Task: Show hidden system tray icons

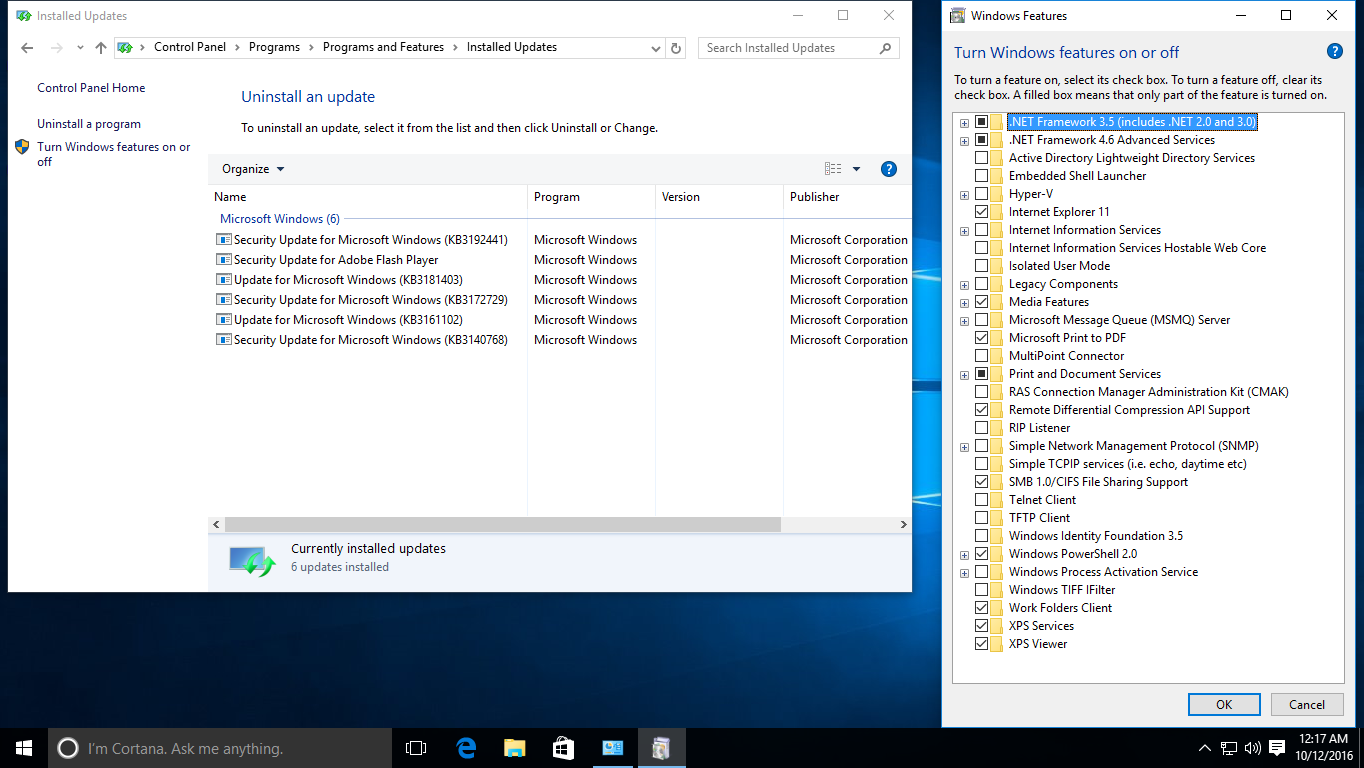Action: (1204, 748)
